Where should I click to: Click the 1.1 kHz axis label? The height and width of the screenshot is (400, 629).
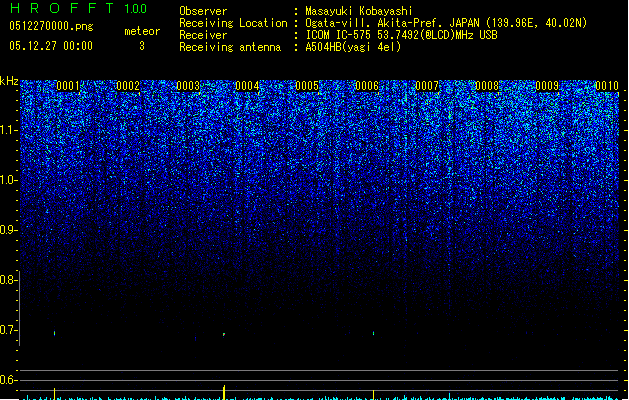(9, 130)
